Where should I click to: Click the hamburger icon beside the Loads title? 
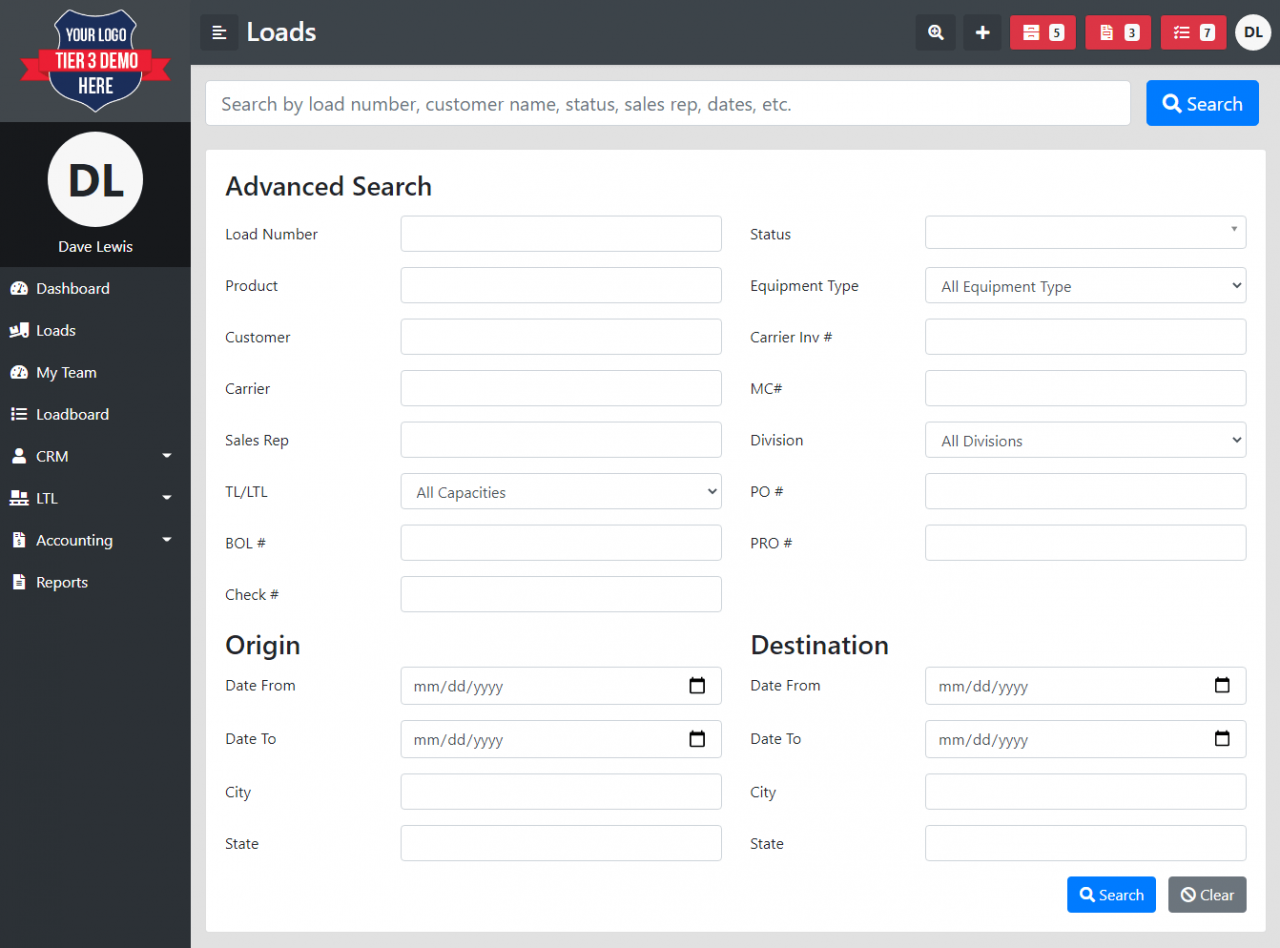tap(219, 32)
